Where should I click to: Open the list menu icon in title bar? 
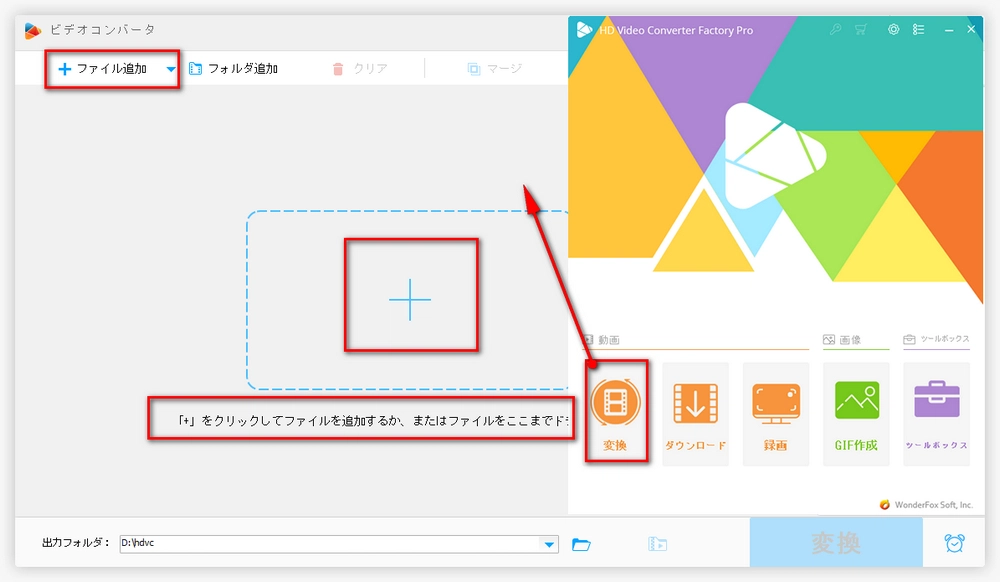tap(919, 30)
